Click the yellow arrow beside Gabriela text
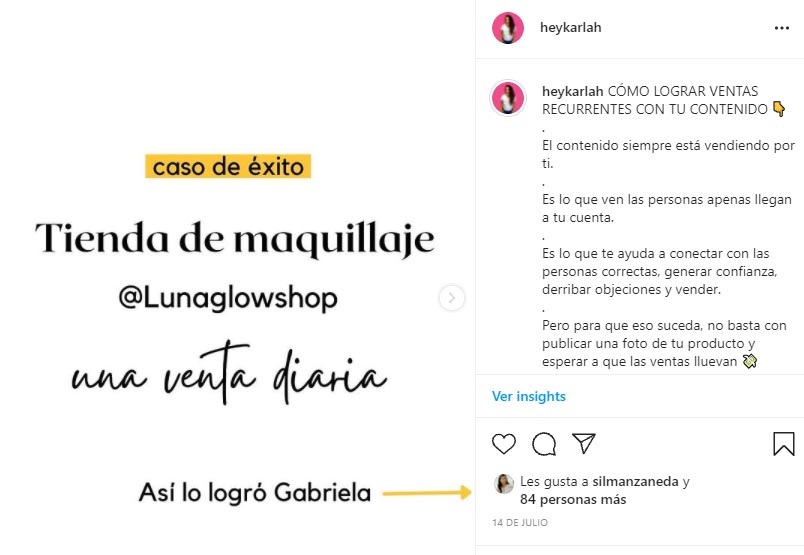The image size is (804, 555). (427, 493)
